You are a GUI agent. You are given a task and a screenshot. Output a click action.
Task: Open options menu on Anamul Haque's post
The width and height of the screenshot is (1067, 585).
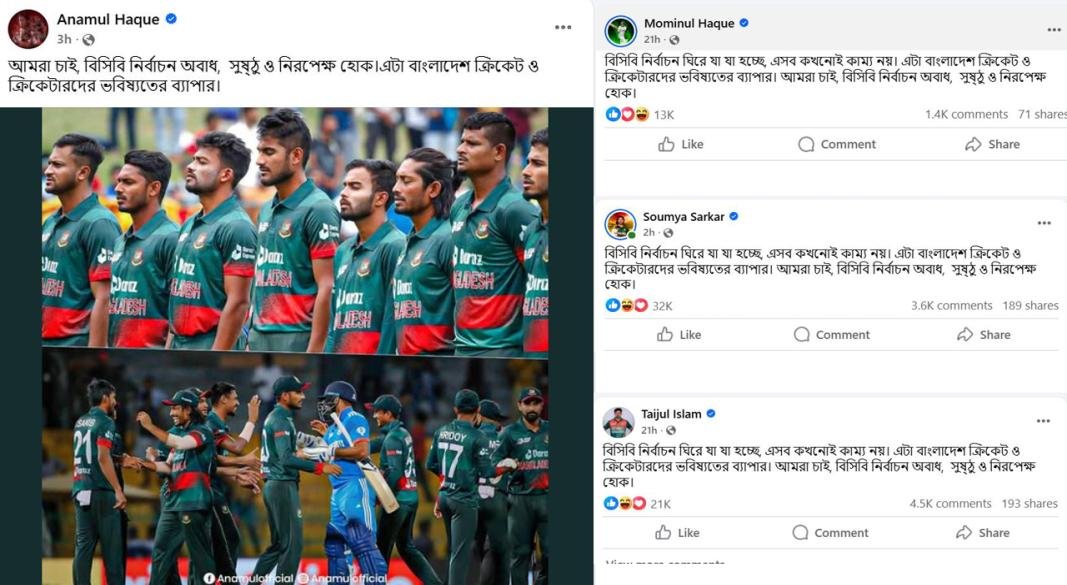(x=563, y=27)
